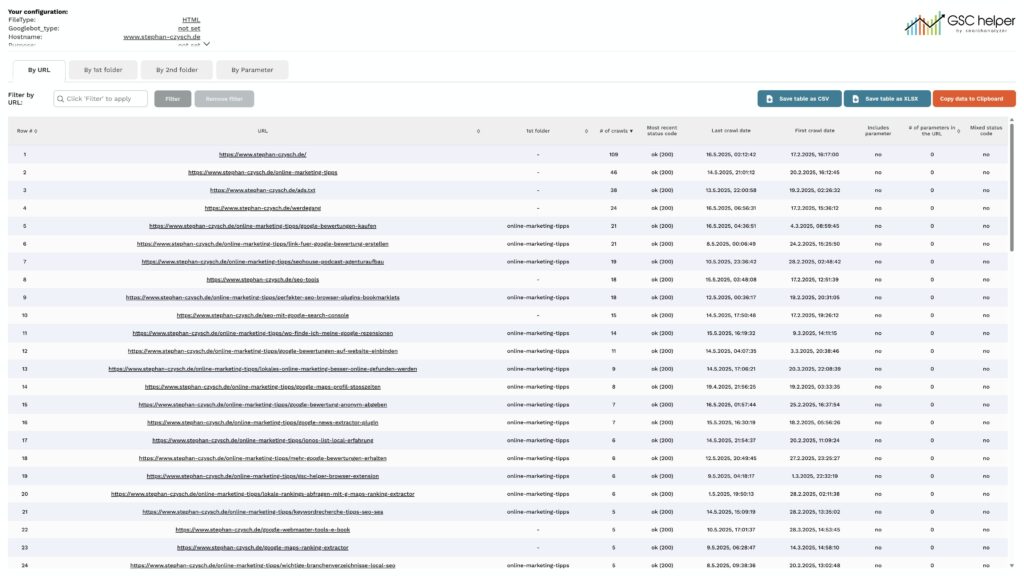Save table as XLSX
Viewport: 1024px width, 576px height.
pyautogui.click(x=887, y=99)
